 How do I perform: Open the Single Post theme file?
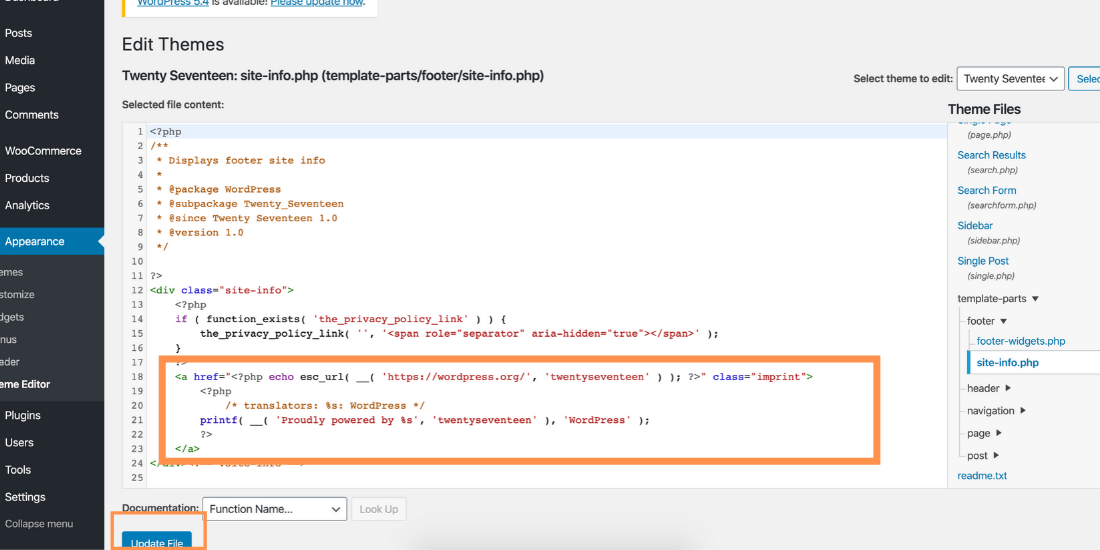pos(983,261)
